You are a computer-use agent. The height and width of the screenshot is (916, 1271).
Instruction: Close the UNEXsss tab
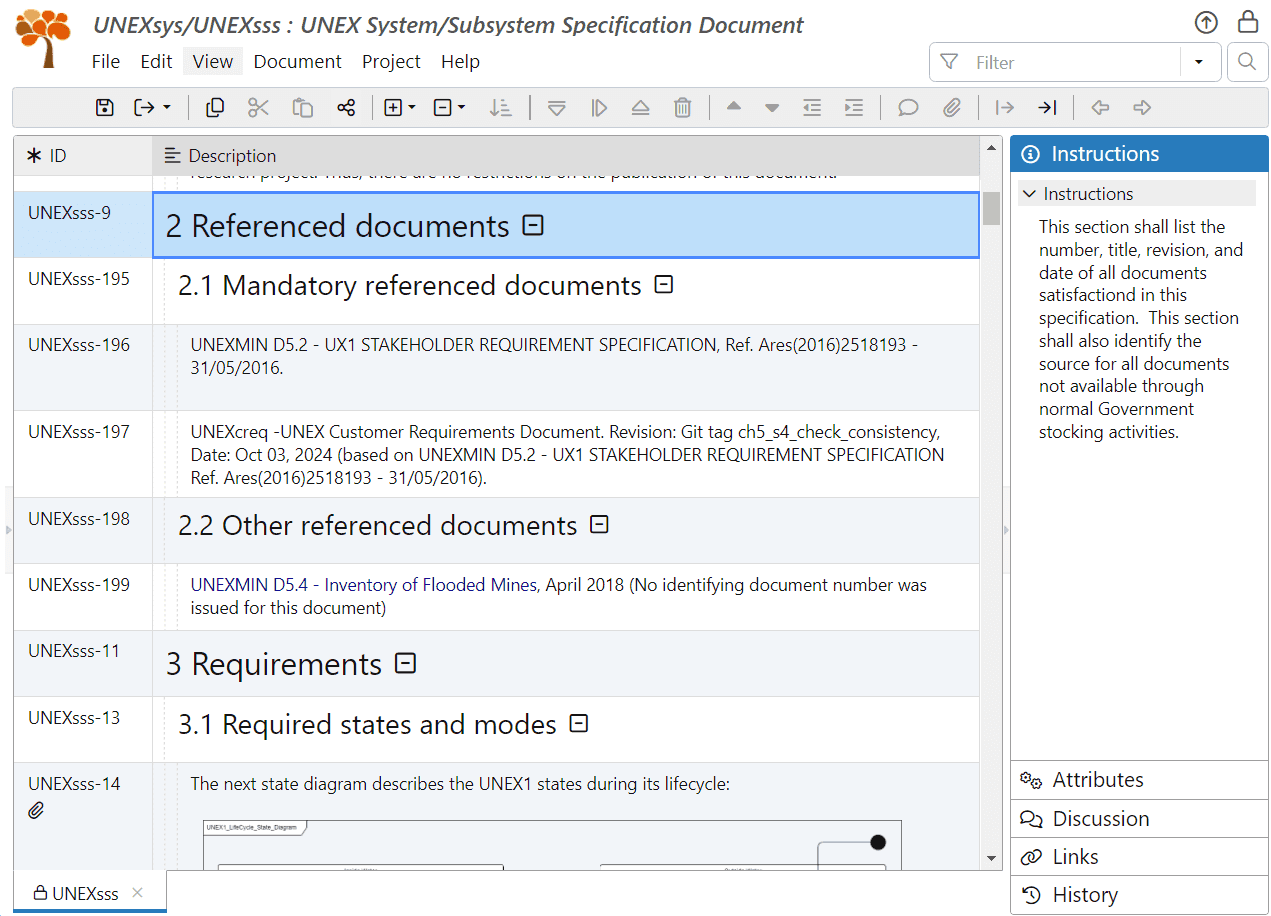point(138,893)
